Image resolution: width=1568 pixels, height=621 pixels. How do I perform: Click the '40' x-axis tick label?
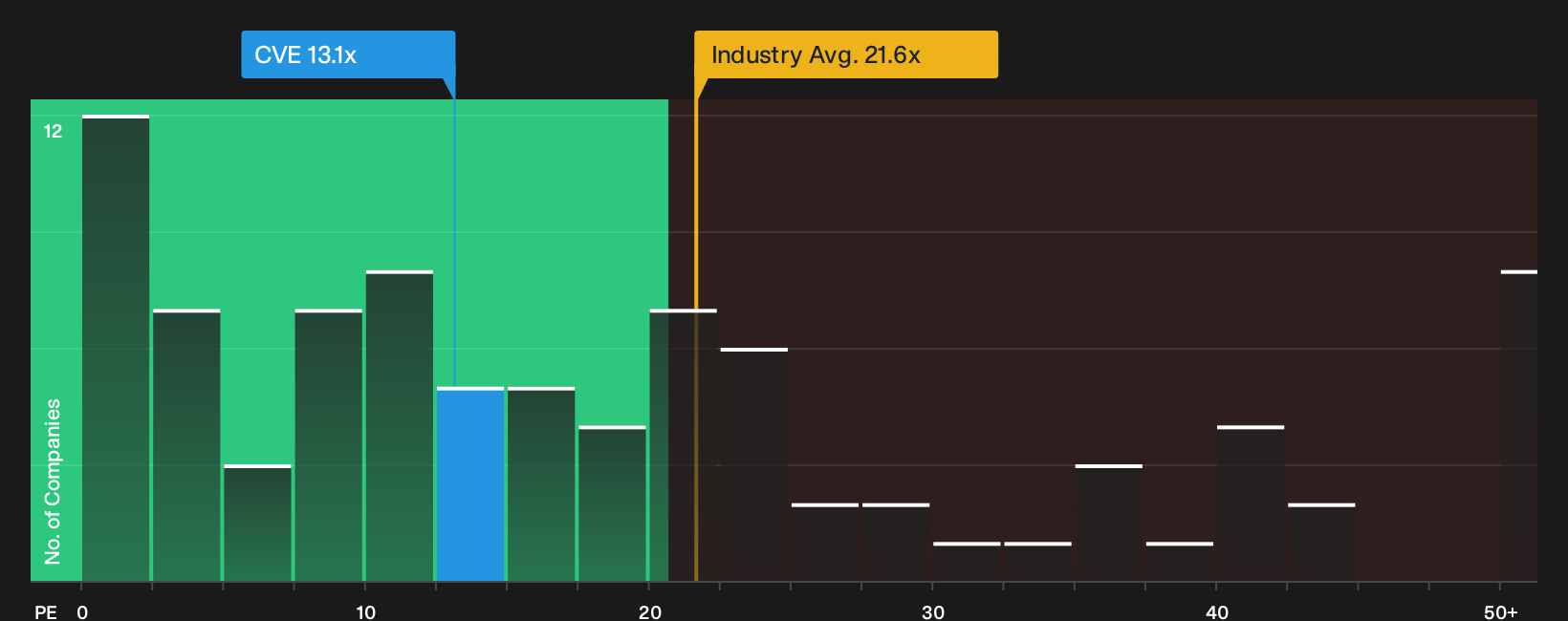click(1217, 612)
